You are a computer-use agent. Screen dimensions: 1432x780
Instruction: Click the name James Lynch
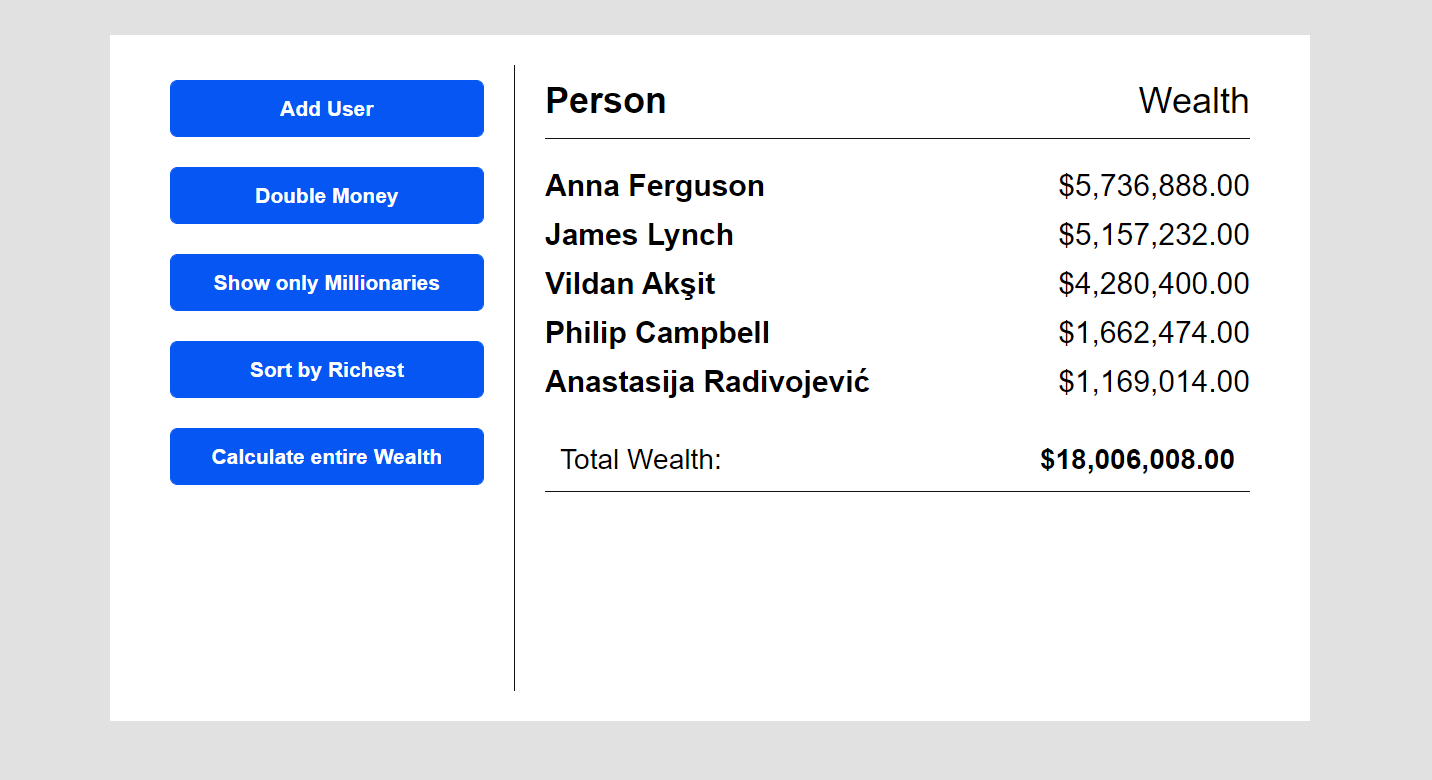coord(639,235)
